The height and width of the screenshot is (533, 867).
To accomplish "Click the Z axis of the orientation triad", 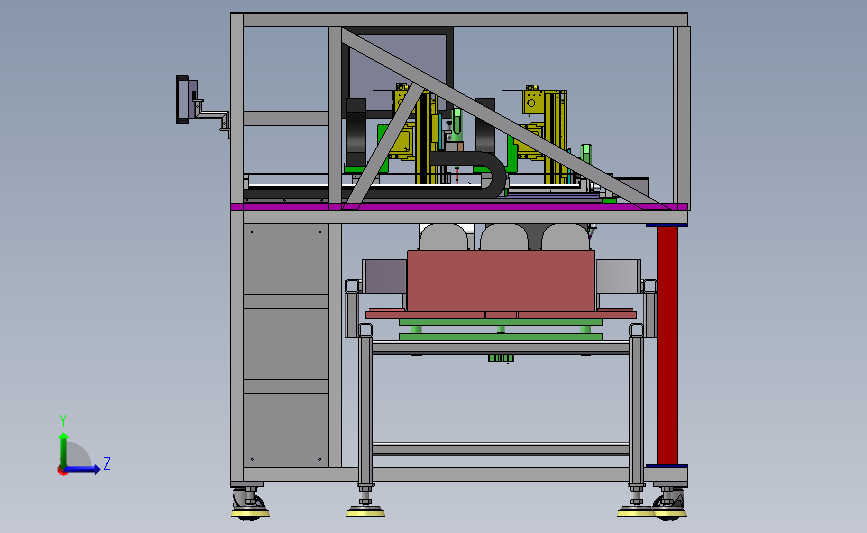I will [81, 469].
